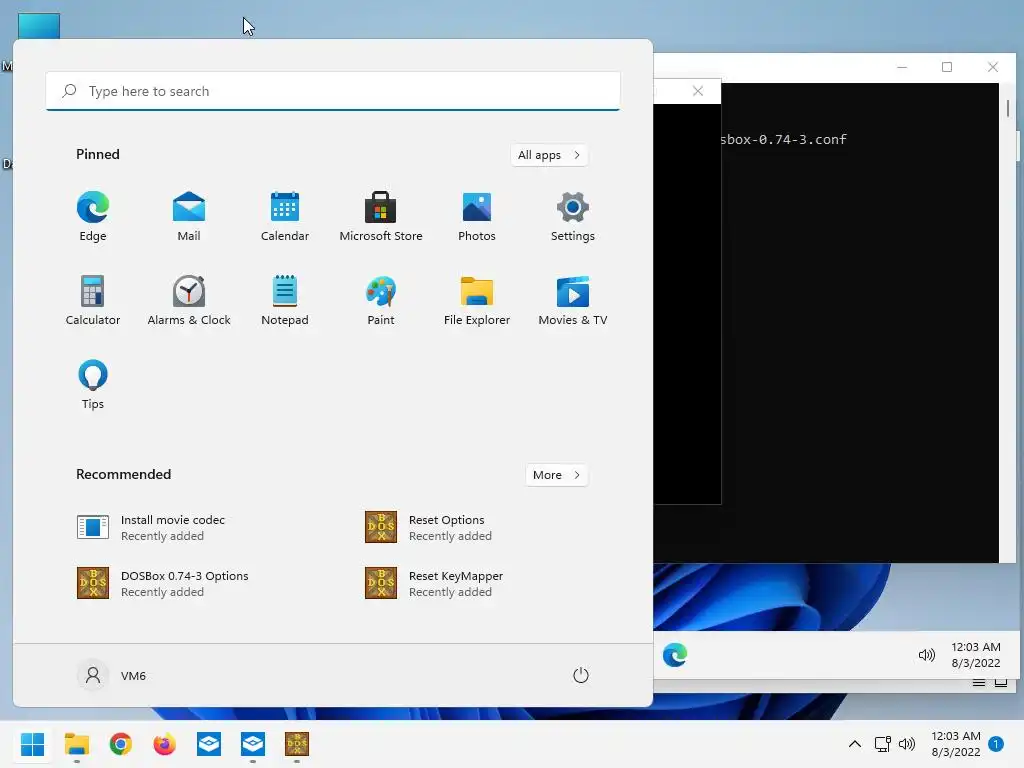Image resolution: width=1024 pixels, height=768 pixels.
Task: Launch Firefox from the taskbar
Action: pos(165,744)
